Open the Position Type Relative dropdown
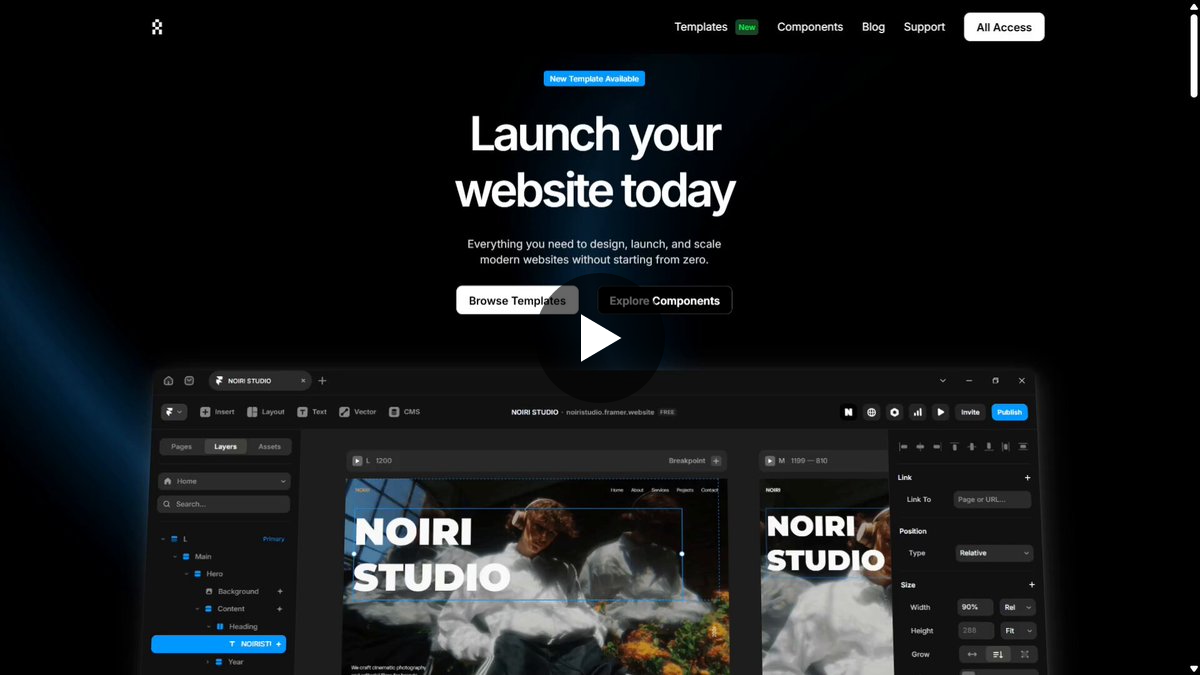 click(994, 553)
